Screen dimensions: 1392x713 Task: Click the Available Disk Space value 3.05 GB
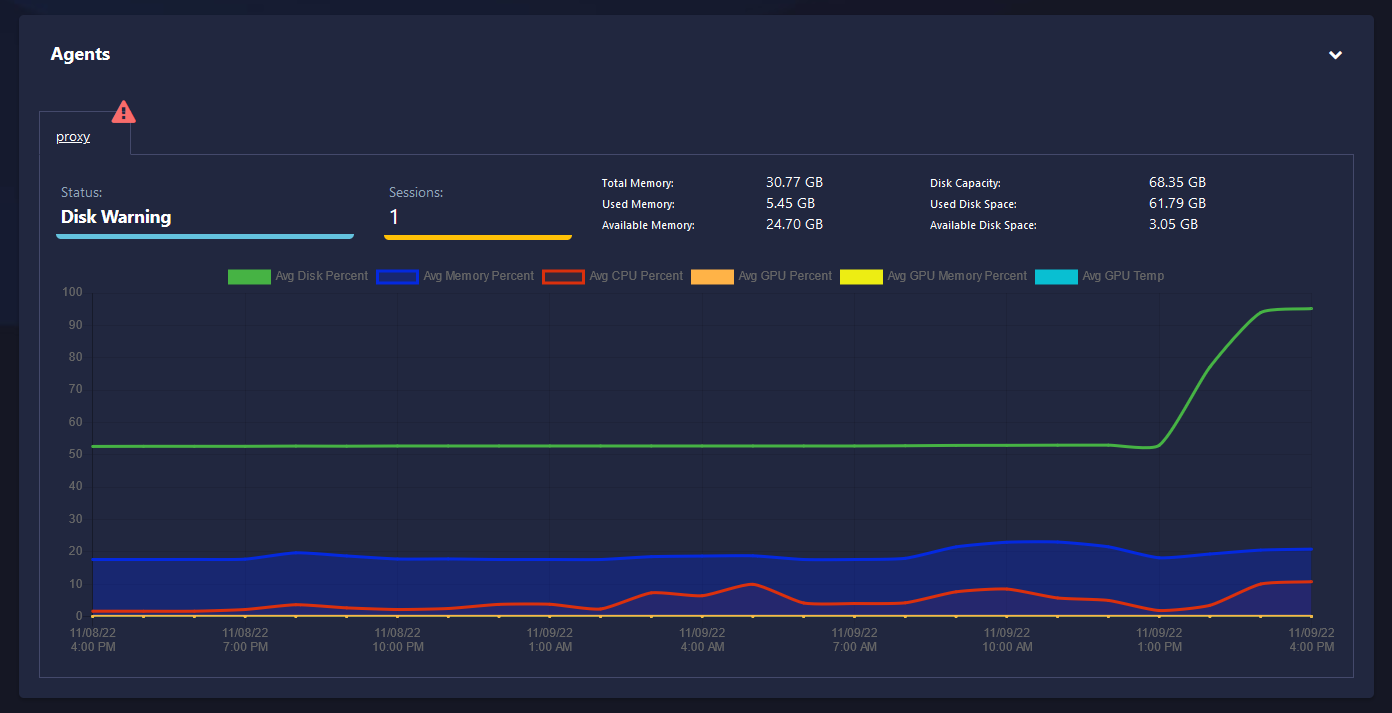tap(1177, 224)
